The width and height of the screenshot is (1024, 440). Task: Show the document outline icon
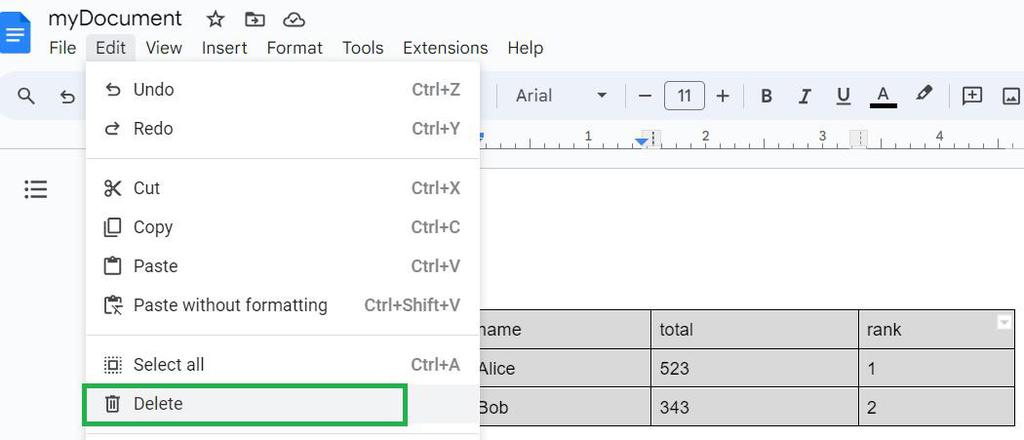[x=36, y=189]
